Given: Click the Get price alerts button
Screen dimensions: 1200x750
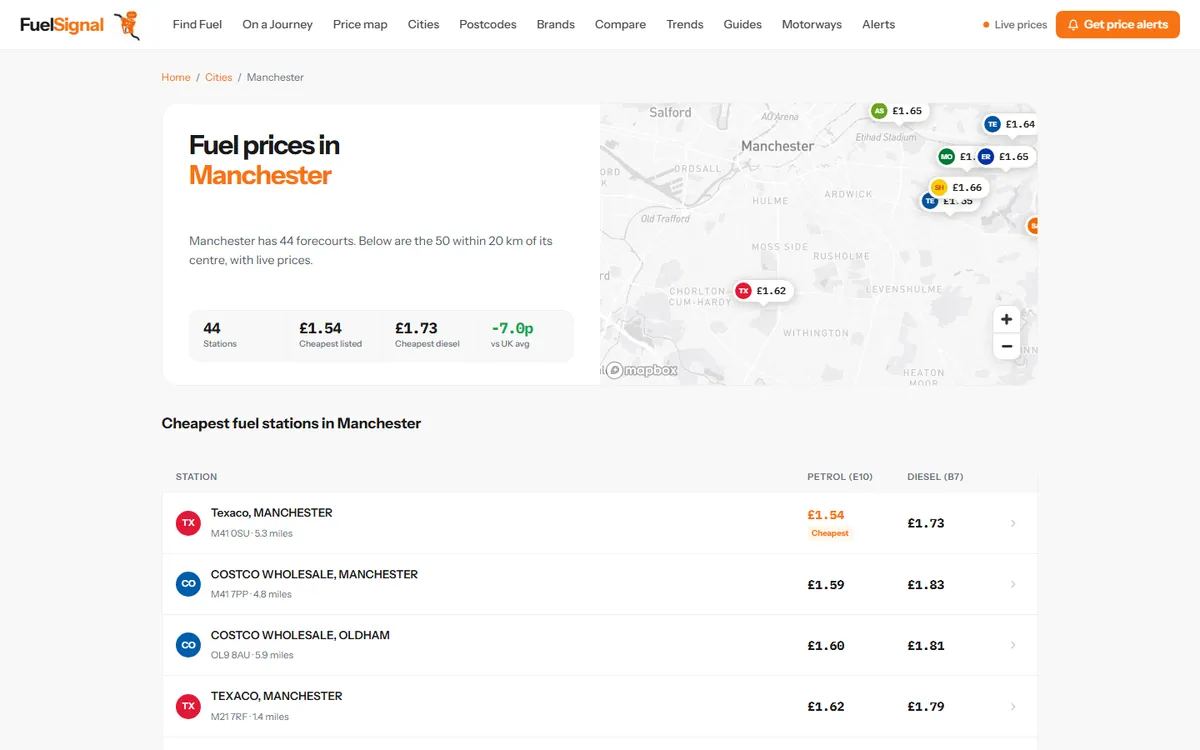Looking at the screenshot, I should pos(1118,25).
